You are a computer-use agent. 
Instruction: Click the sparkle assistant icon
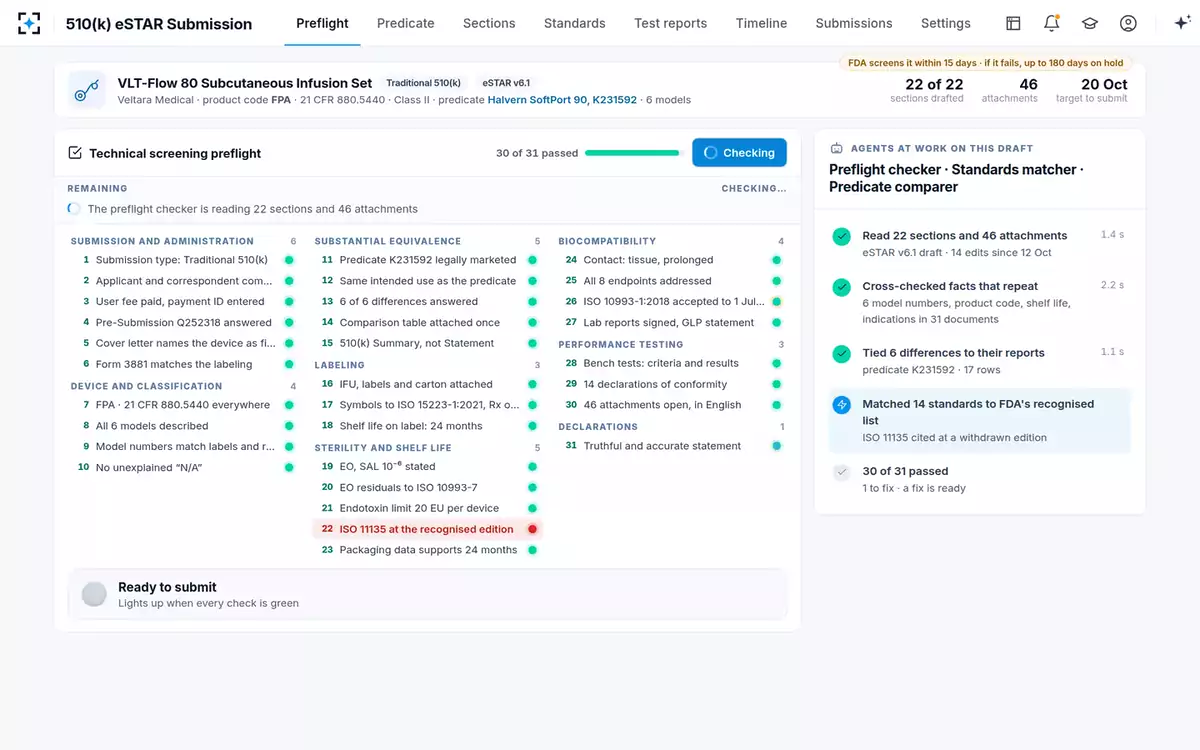coord(1181,23)
